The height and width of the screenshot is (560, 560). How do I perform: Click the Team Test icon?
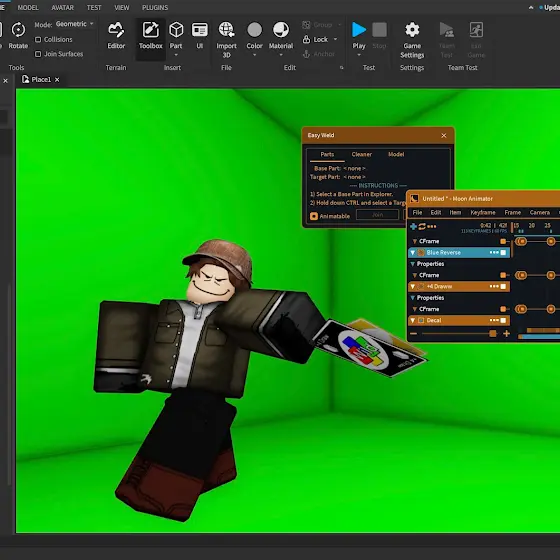pos(446,30)
